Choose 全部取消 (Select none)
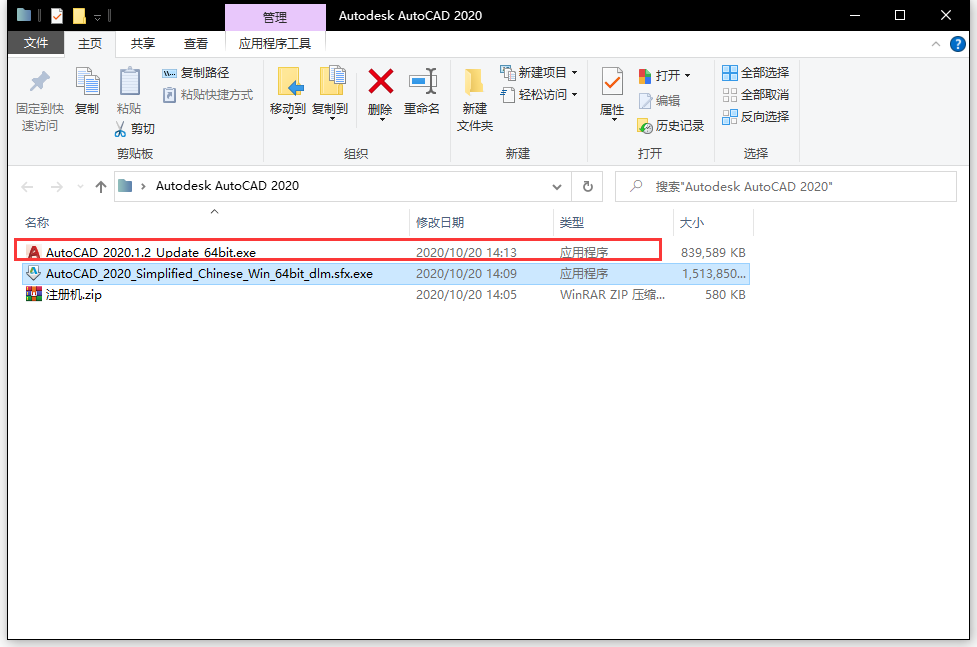 tap(756, 94)
